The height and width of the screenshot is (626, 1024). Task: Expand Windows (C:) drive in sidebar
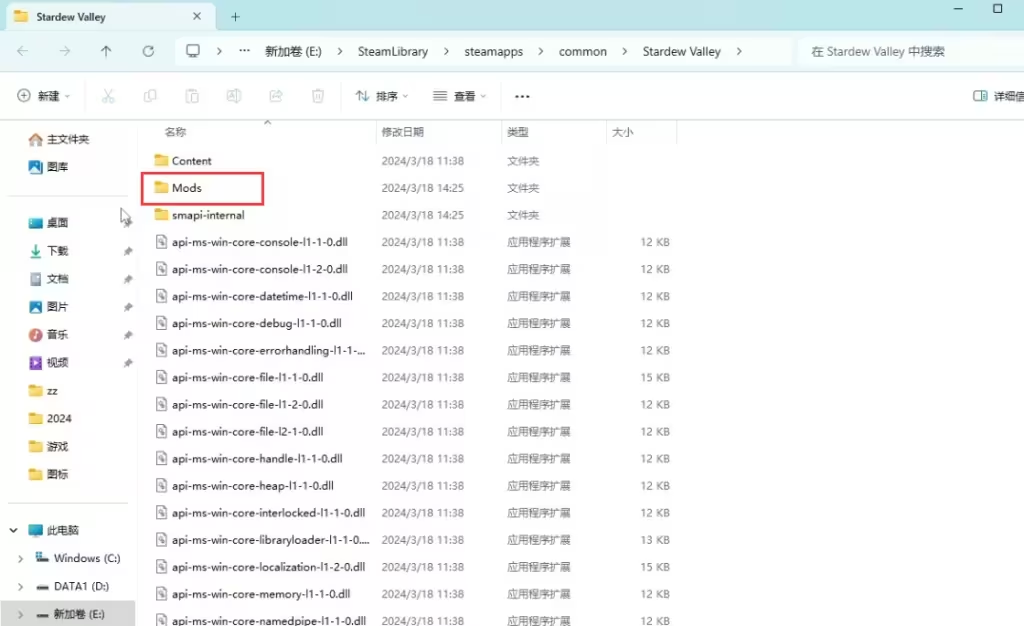click(x=20, y=559)
